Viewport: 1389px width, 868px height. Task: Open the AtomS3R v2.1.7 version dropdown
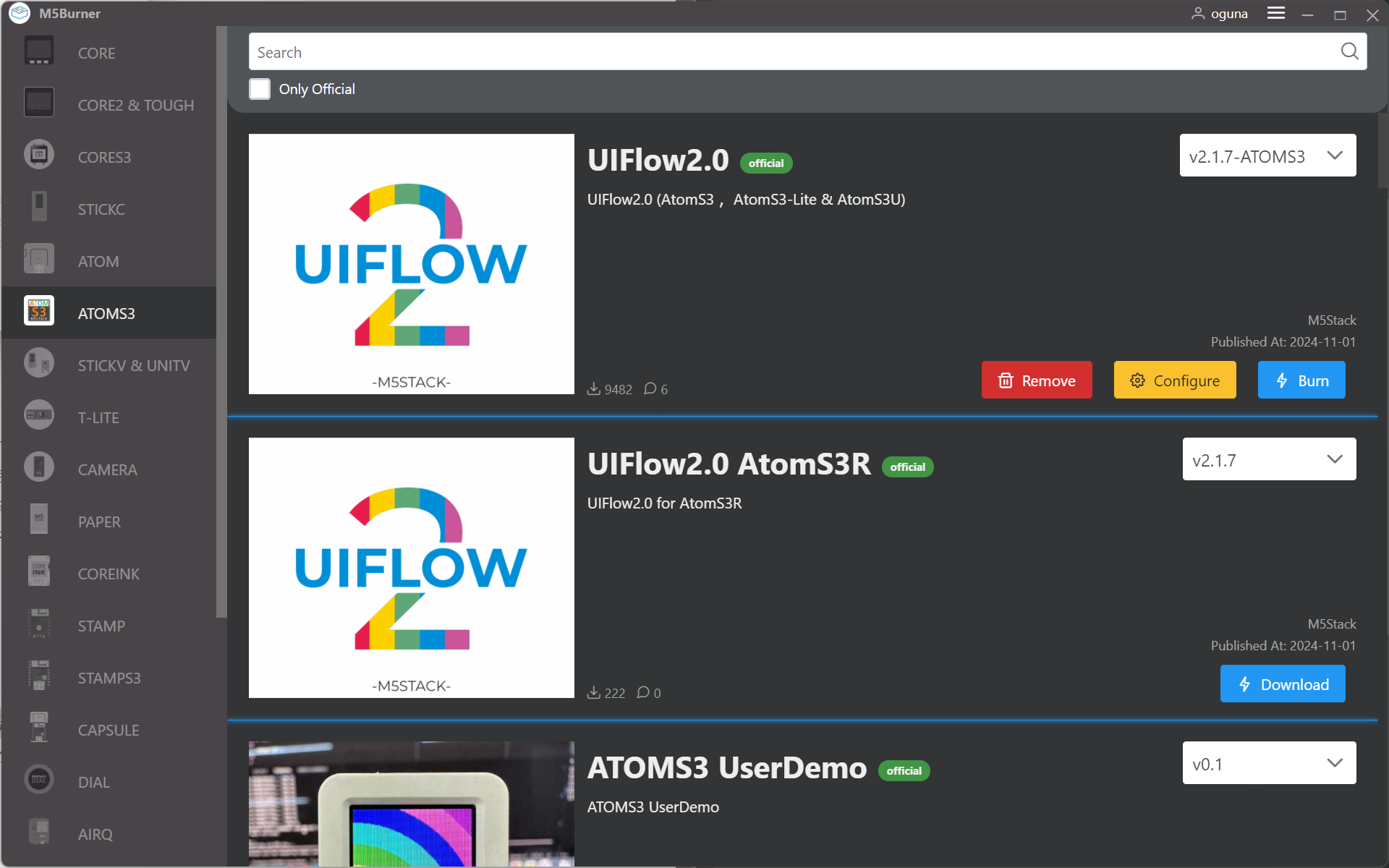(x=1269, y=459)
